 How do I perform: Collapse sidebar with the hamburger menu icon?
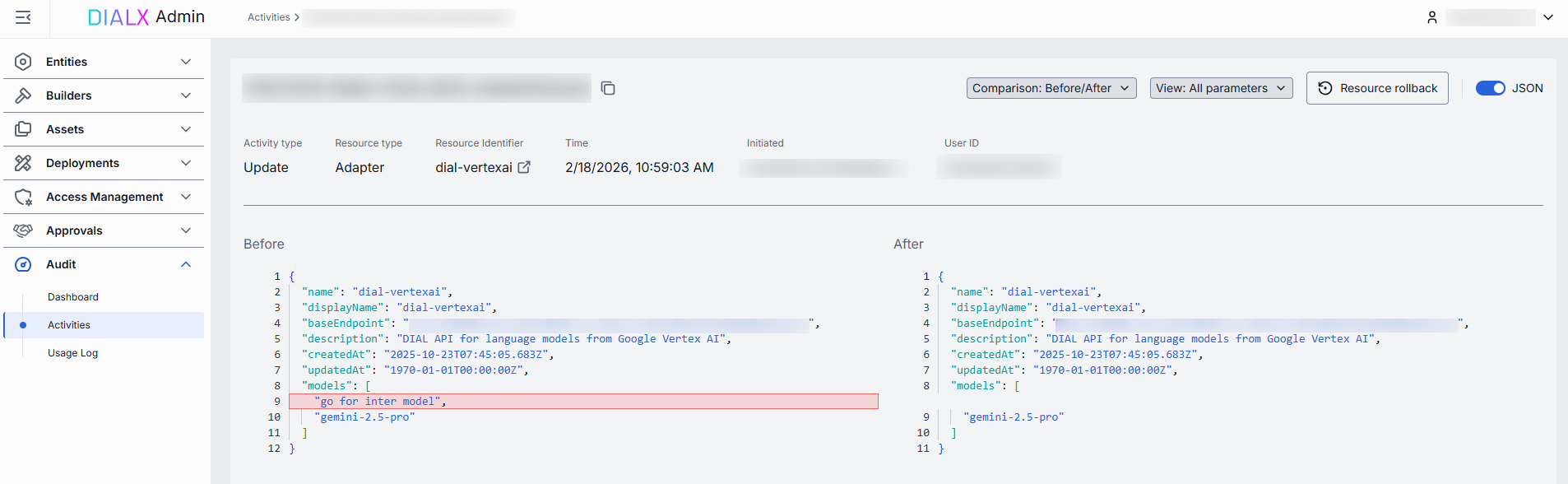(x=23, y=17)
